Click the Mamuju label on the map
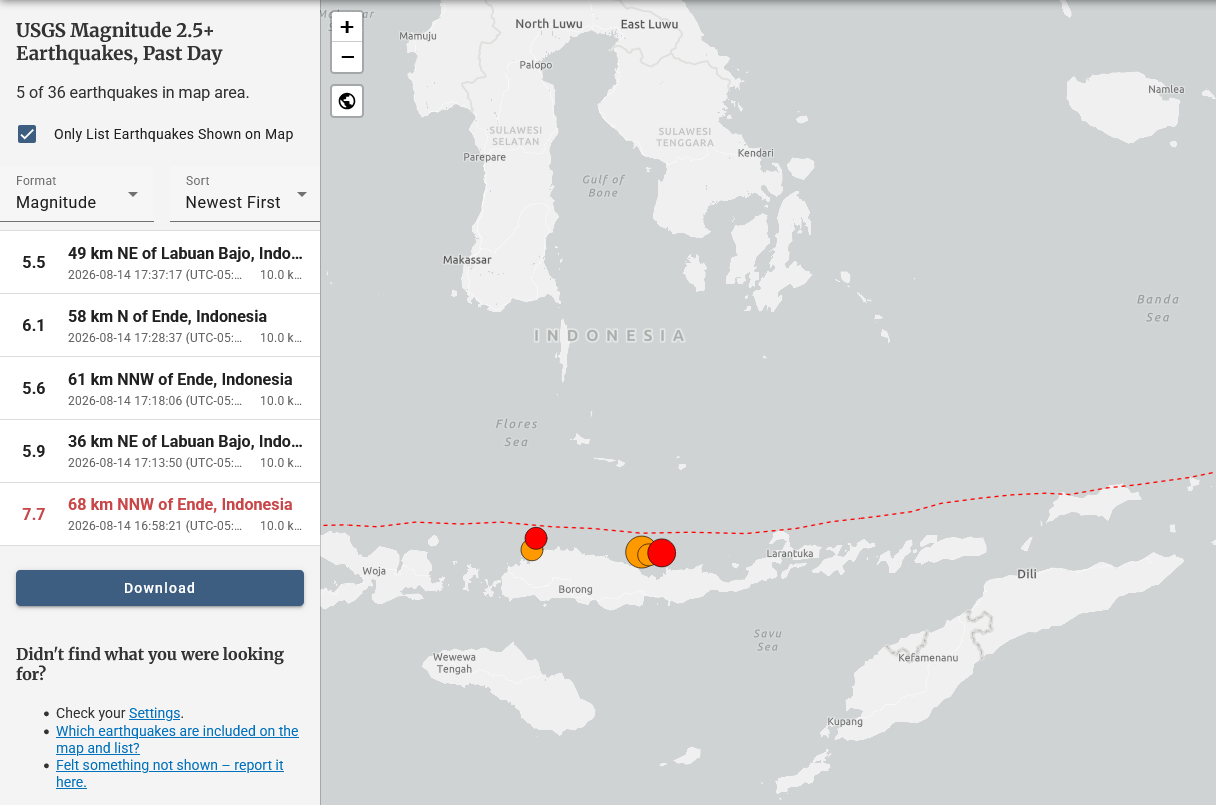The image size is (1216, 805). [418, 36]
